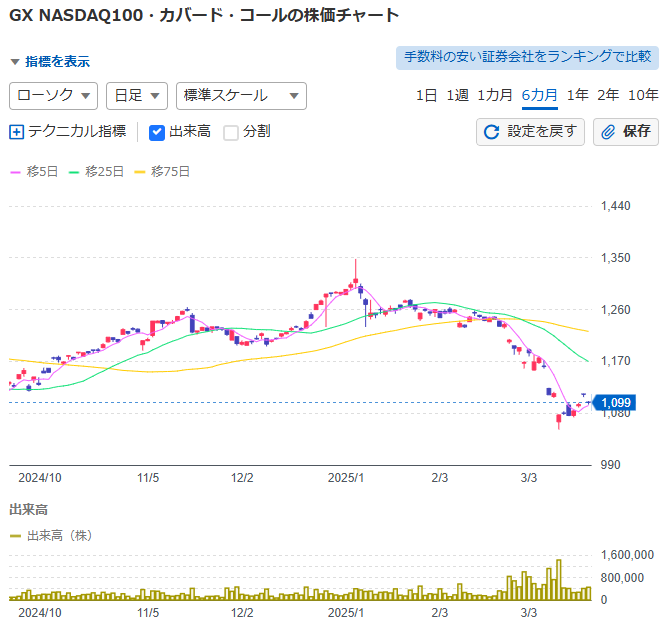Click the 800,000 volume axis label

click(x=622, y=578)
